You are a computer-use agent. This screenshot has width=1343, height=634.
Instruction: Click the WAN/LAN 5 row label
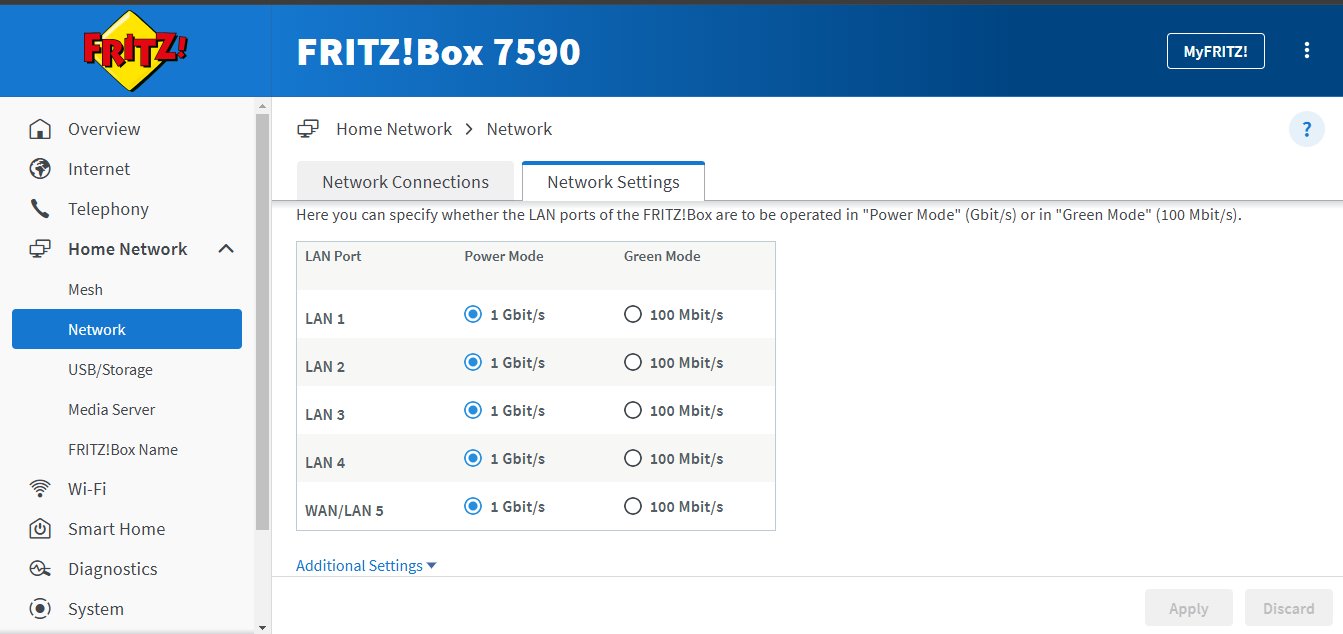pos(344,511)
